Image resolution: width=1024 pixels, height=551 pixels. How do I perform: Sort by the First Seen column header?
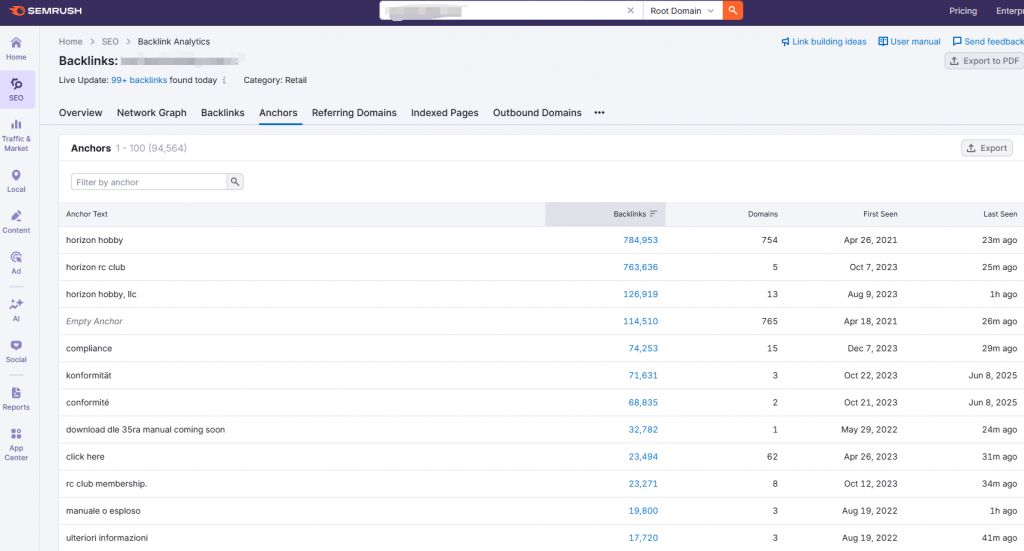(880, 213)
